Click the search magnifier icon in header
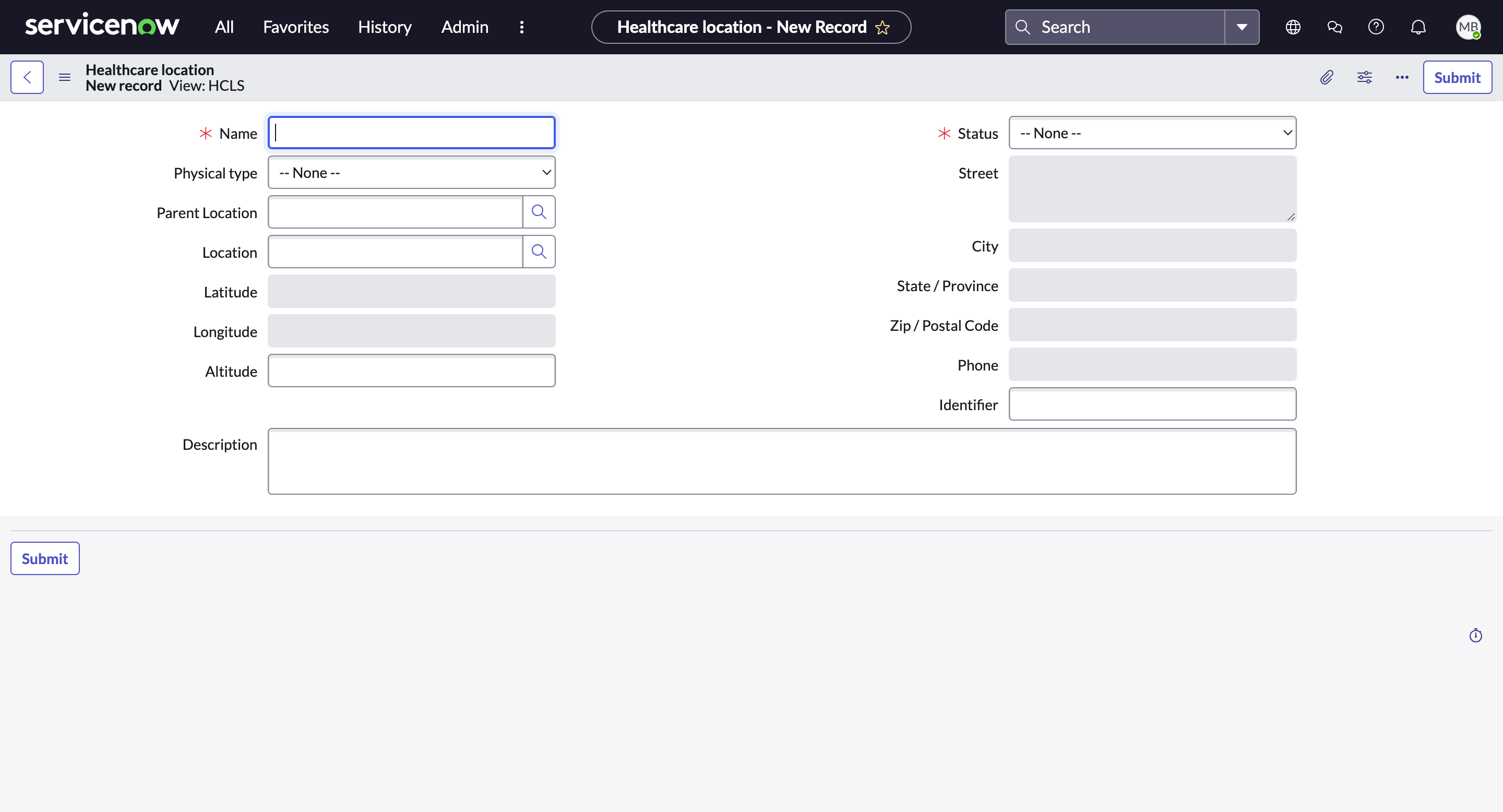This screenshot has width=1503, height=812. 1022,27
